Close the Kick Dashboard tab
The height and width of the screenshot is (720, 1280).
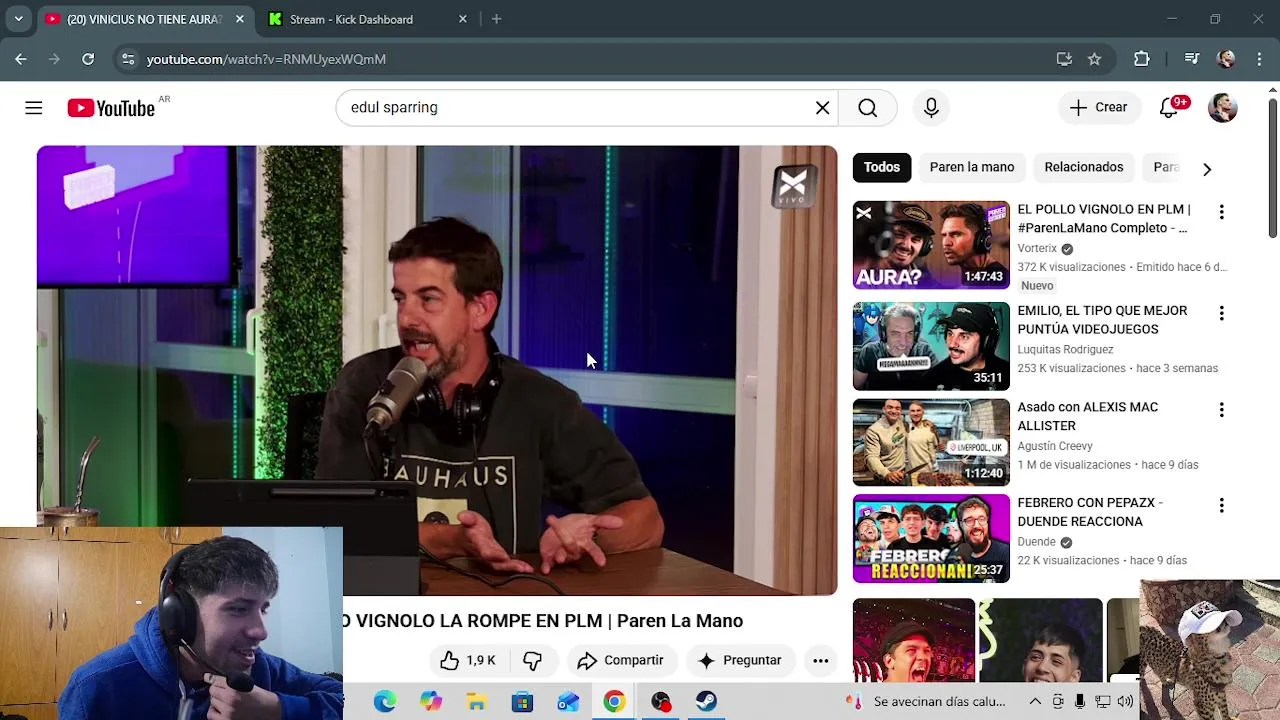point(462,19)
